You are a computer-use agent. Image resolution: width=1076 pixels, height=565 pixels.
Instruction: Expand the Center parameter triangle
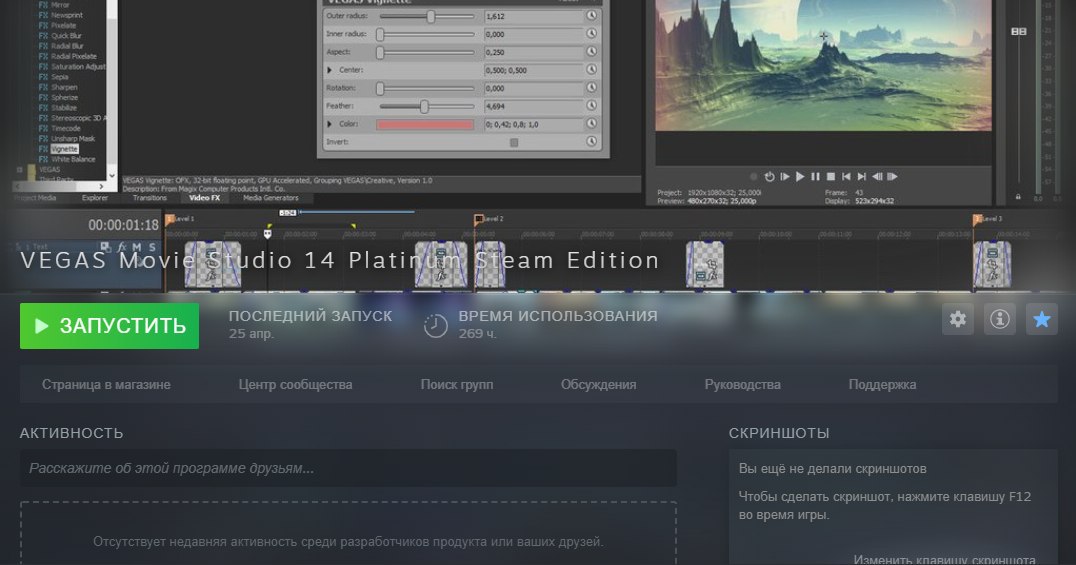(x=329, y=70)
